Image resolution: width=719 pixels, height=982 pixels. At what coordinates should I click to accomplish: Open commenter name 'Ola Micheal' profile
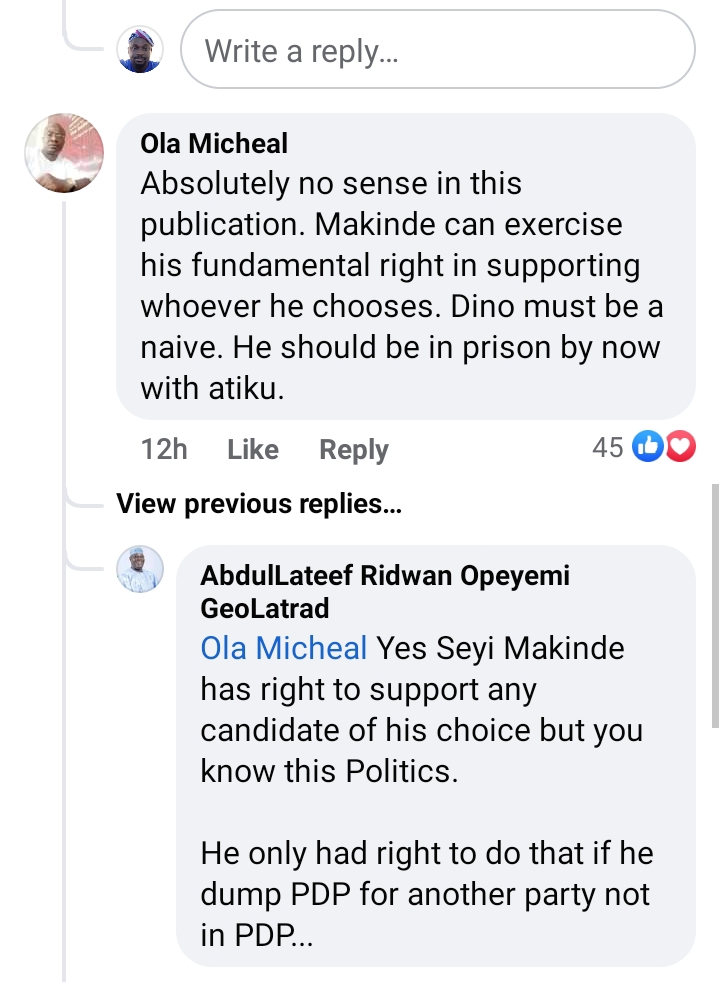click(x=214, y=144)
